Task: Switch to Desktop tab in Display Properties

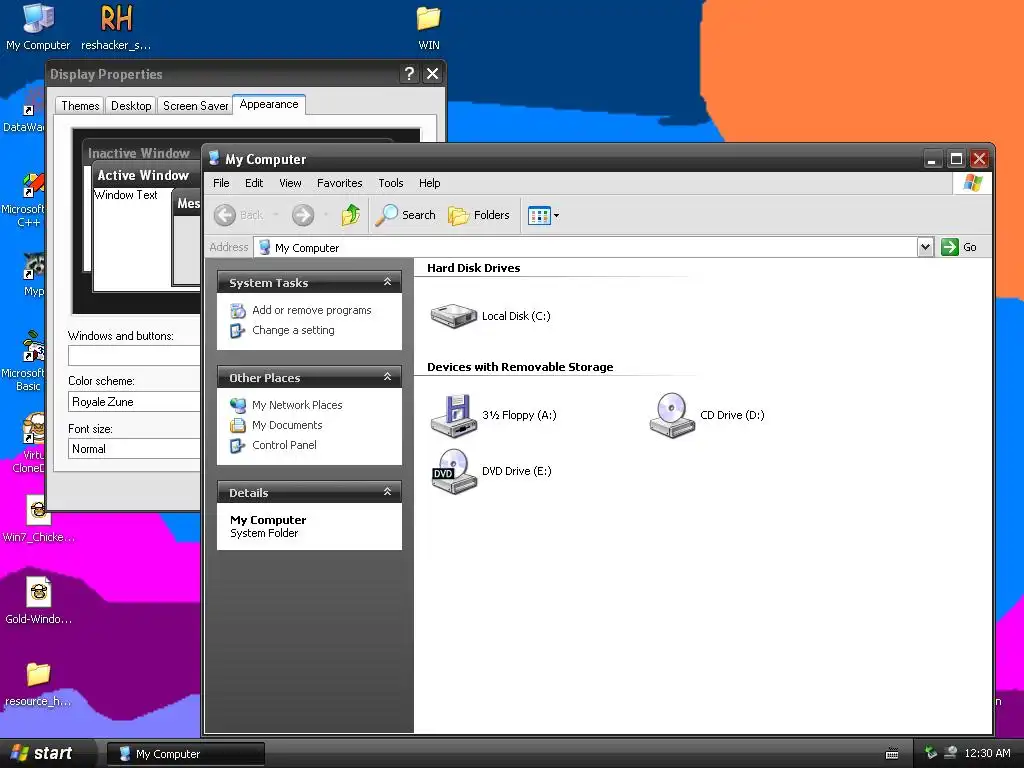Action: tap(131, 106)
